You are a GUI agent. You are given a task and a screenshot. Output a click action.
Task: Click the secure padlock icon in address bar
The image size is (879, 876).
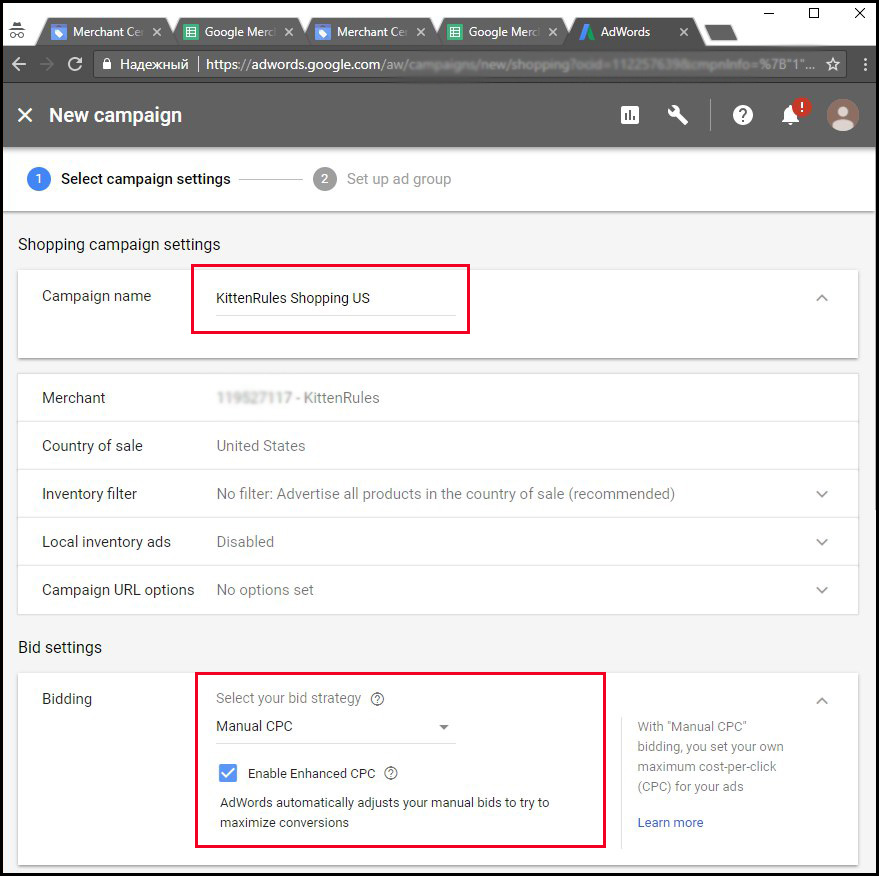coord(107,64)
